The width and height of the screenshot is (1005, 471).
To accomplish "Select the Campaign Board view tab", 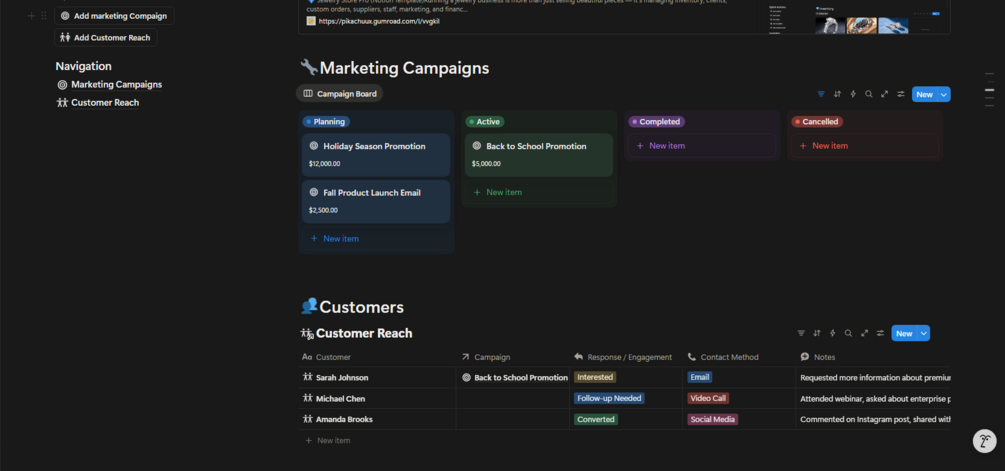I will pyautogui.click(x=339, y=94).
